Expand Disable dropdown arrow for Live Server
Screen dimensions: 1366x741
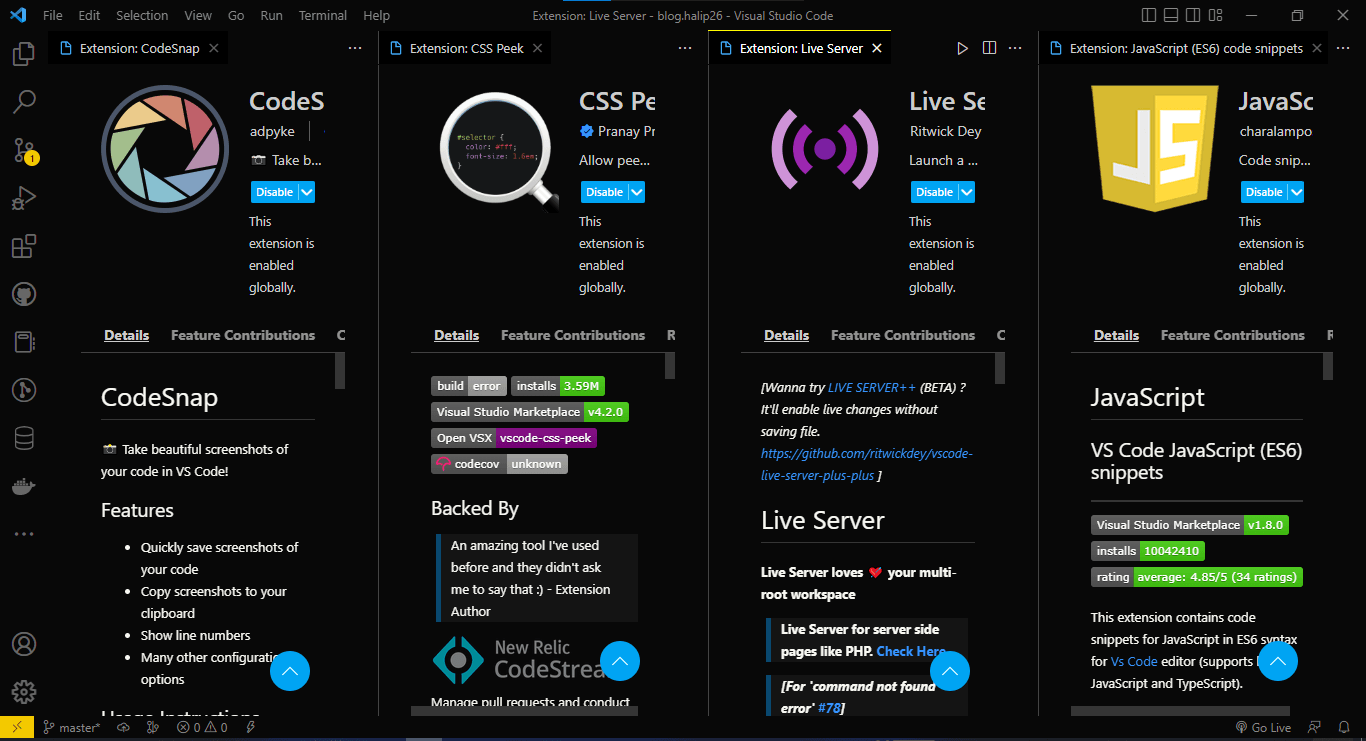click(x=967, y=192)
